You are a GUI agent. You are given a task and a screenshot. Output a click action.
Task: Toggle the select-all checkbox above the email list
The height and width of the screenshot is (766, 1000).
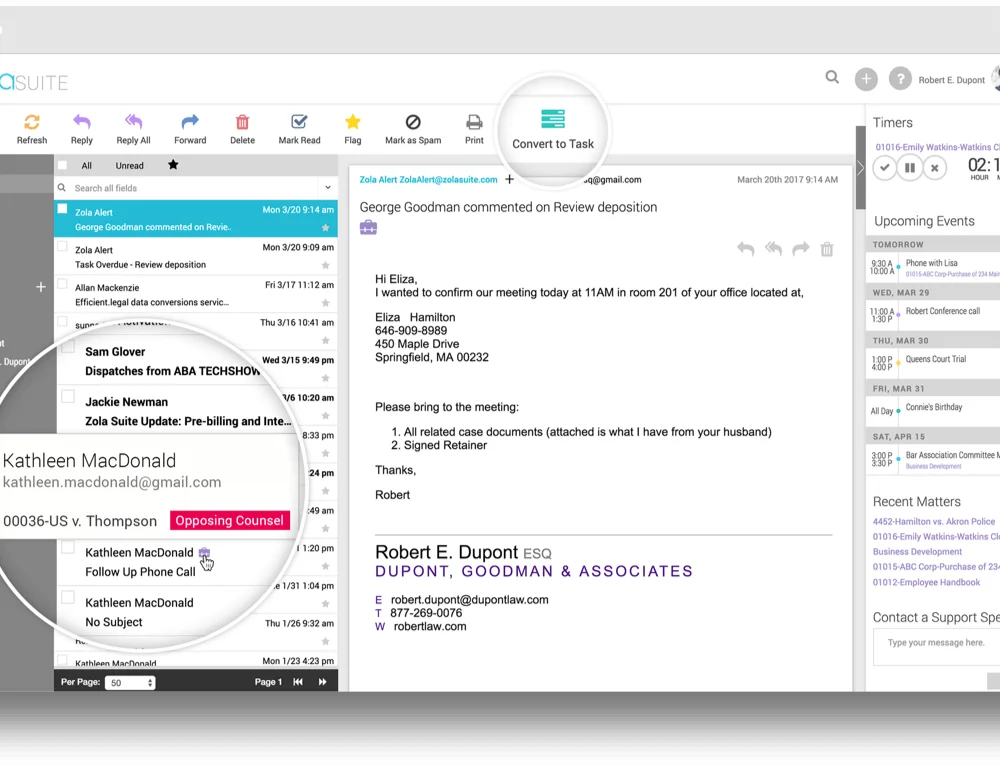[62, 165]
